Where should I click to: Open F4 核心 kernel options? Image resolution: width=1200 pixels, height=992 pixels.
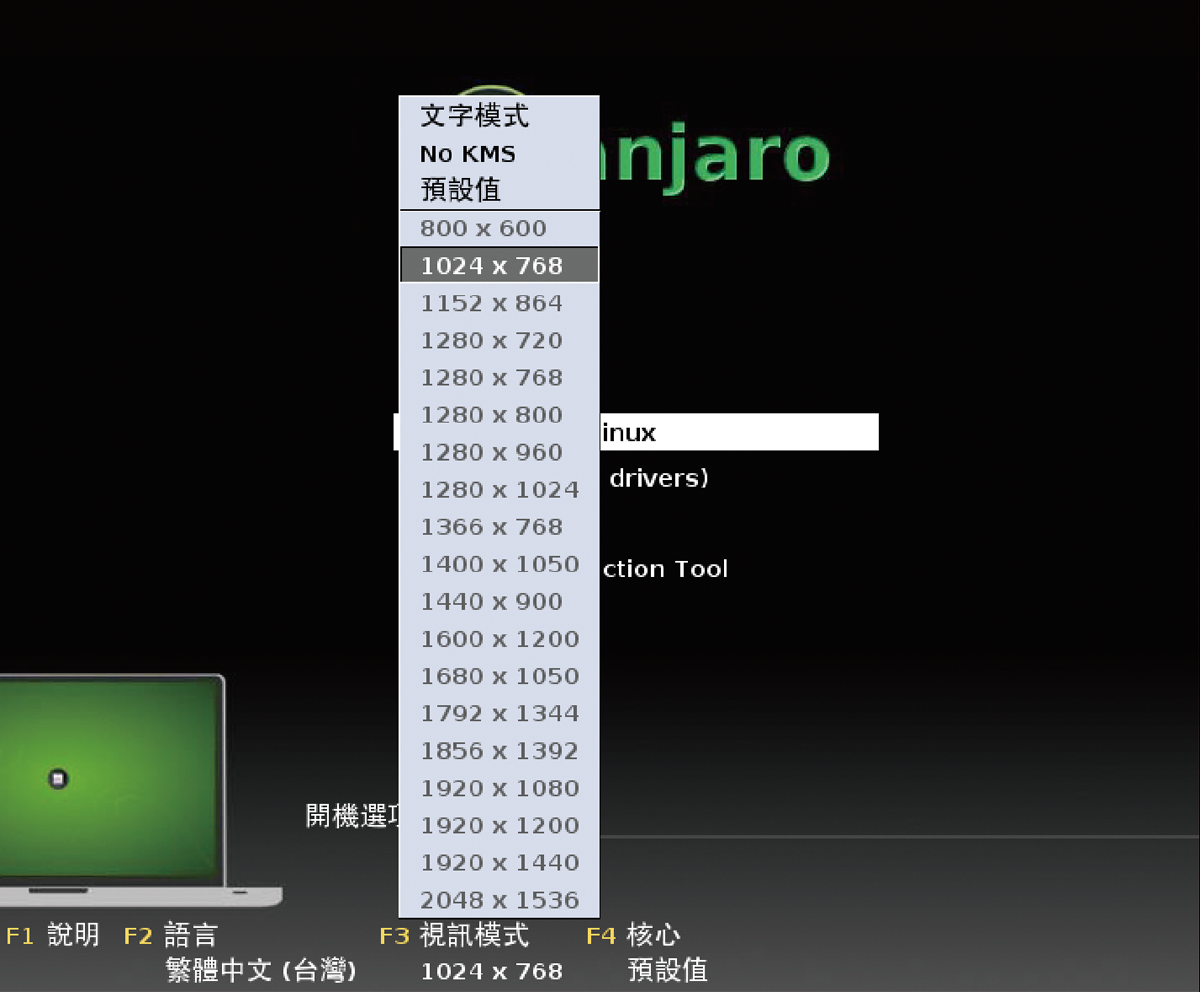pos(633,935)
